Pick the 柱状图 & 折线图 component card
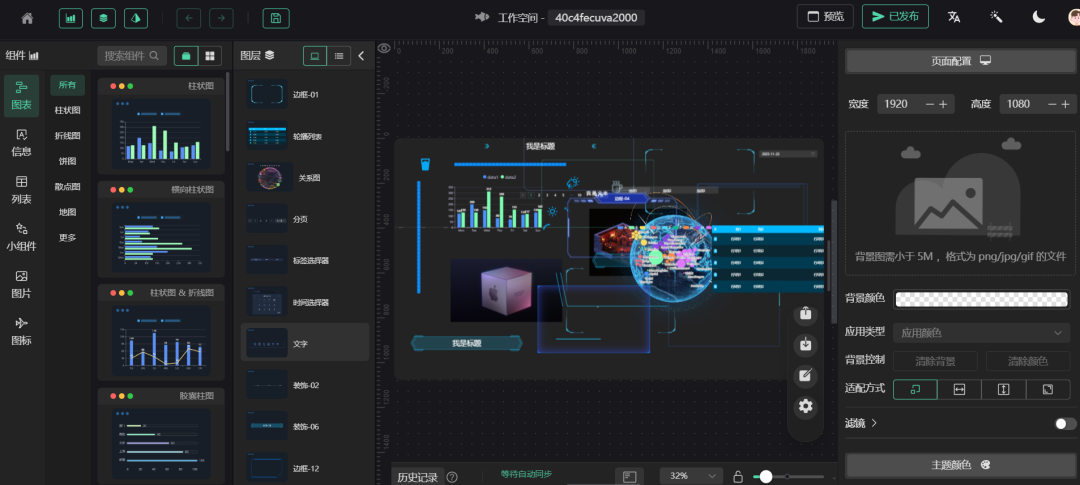This screenshot has width=1080, height=485. click(x=161, y=332)
